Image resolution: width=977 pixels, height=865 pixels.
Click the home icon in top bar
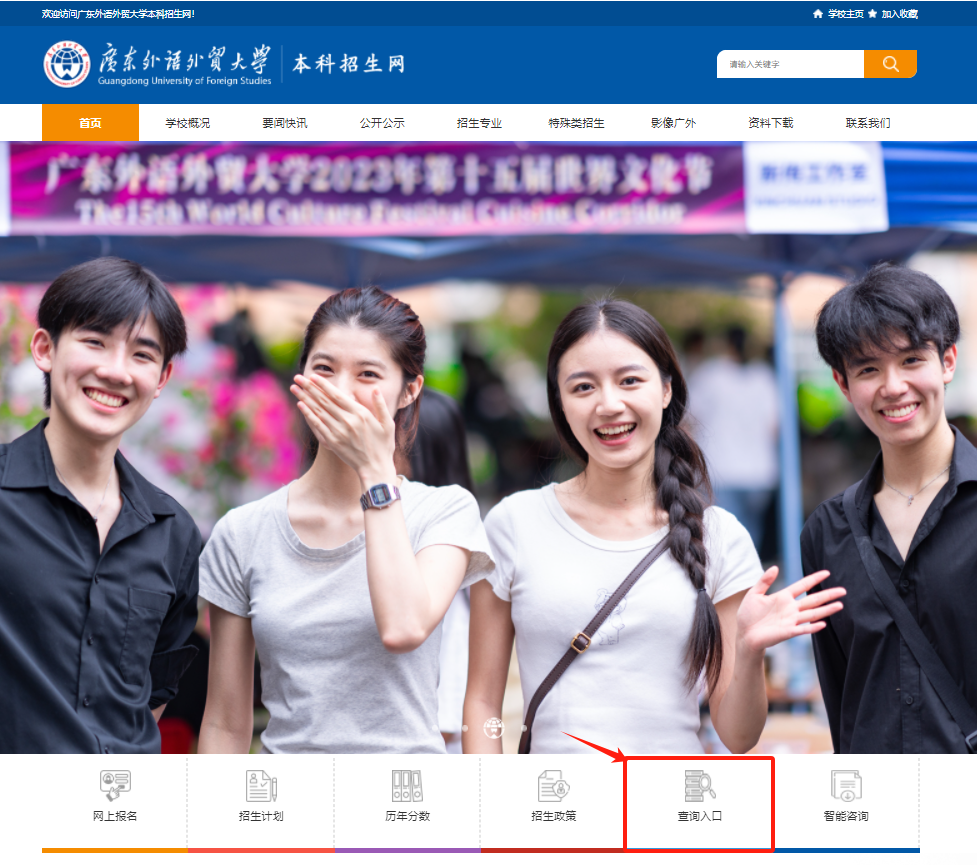tap(817, 14)
